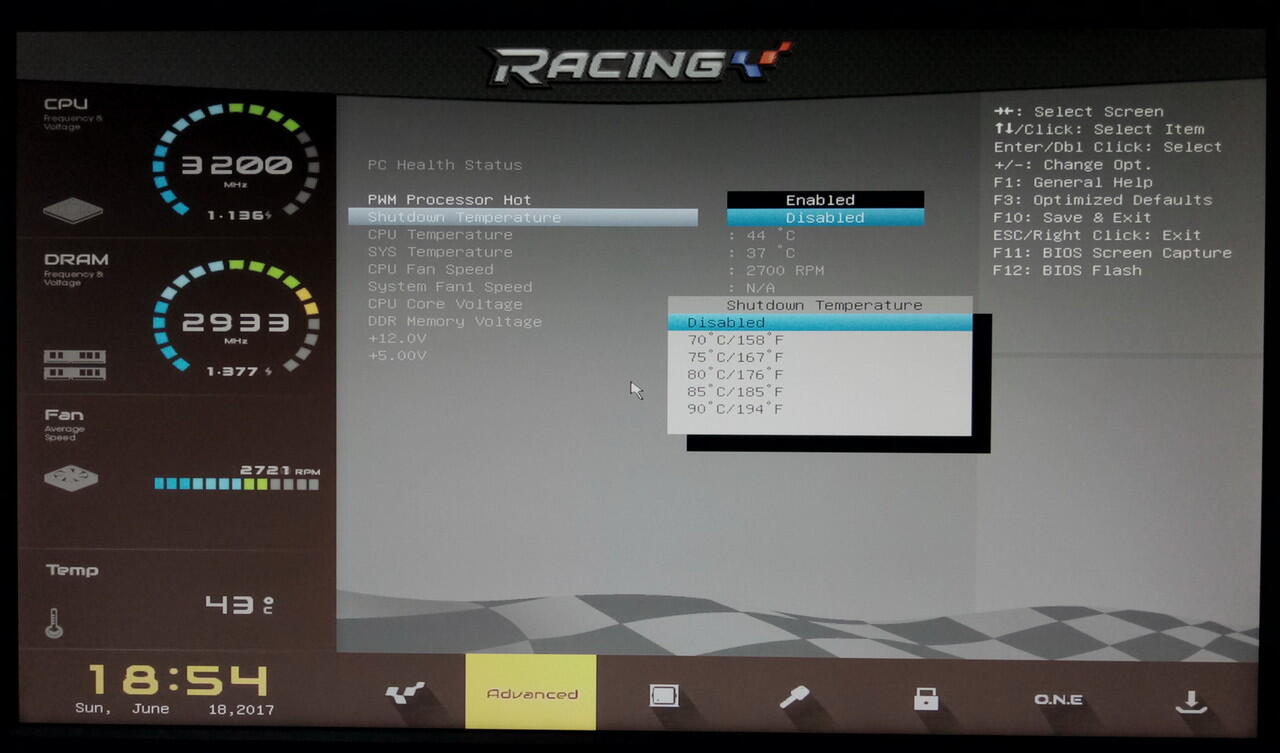Click the CPU 3200 MHz gauge

[236, 161]
